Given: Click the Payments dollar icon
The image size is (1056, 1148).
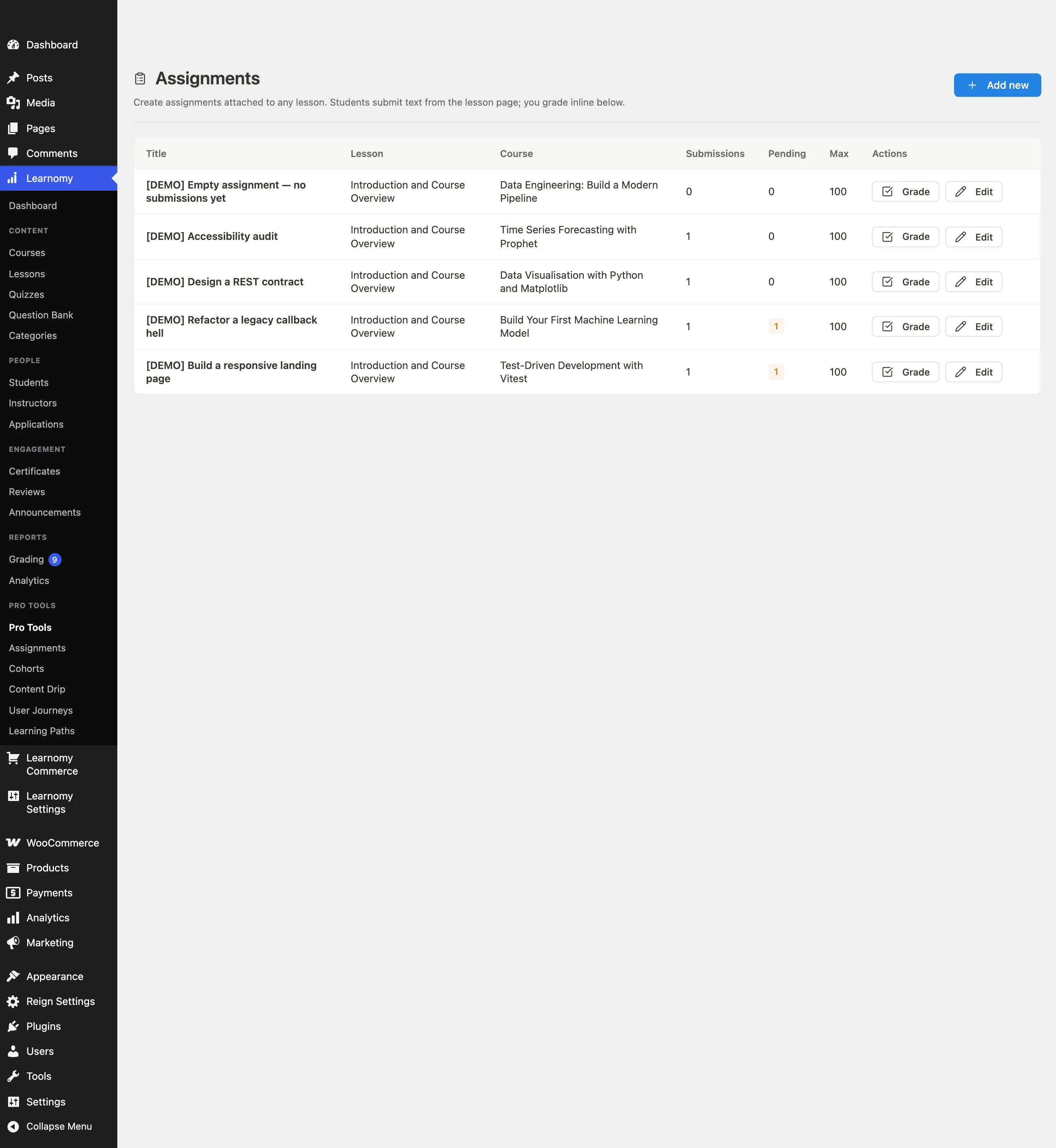Looking at the screenshot, I should click(13, 893).
